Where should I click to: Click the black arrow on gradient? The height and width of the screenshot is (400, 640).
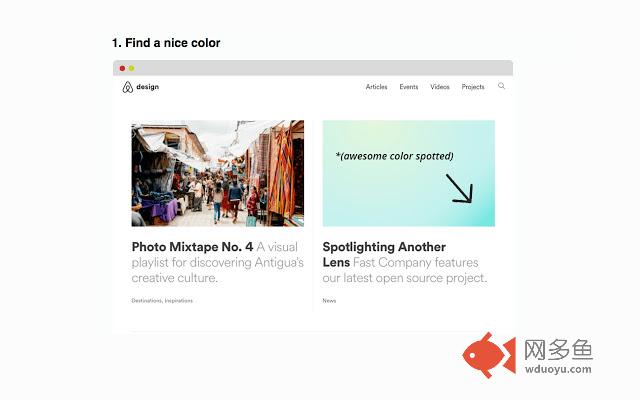[x=459, y=188]
